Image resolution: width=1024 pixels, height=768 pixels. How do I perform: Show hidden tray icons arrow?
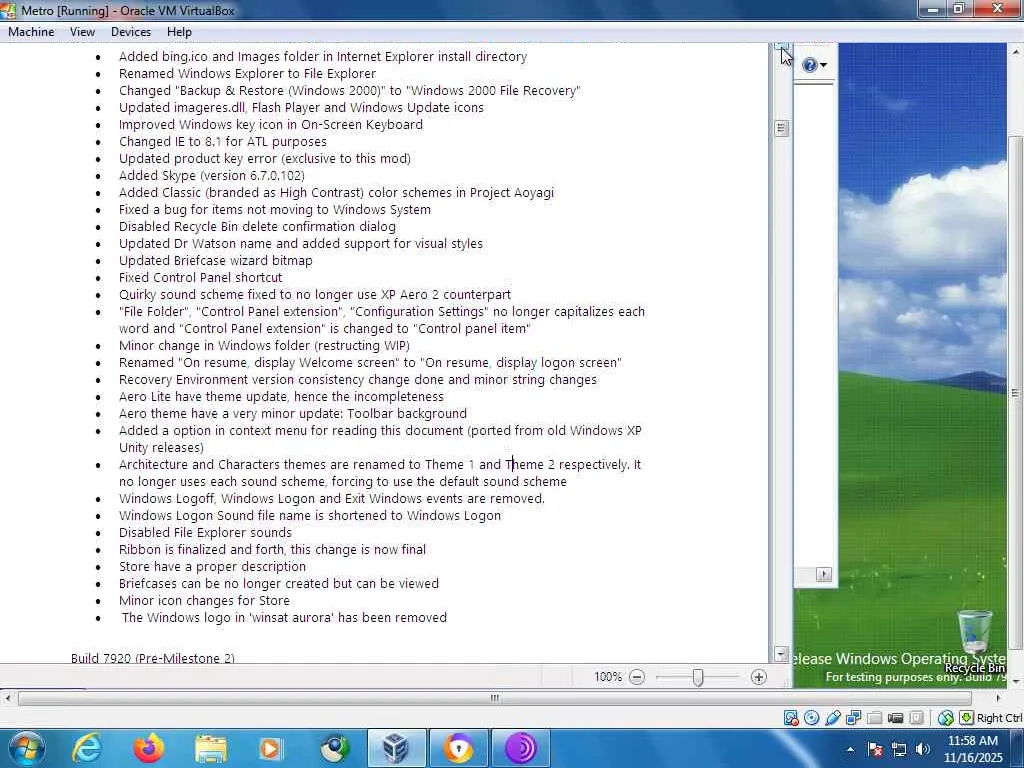[850, 749]
